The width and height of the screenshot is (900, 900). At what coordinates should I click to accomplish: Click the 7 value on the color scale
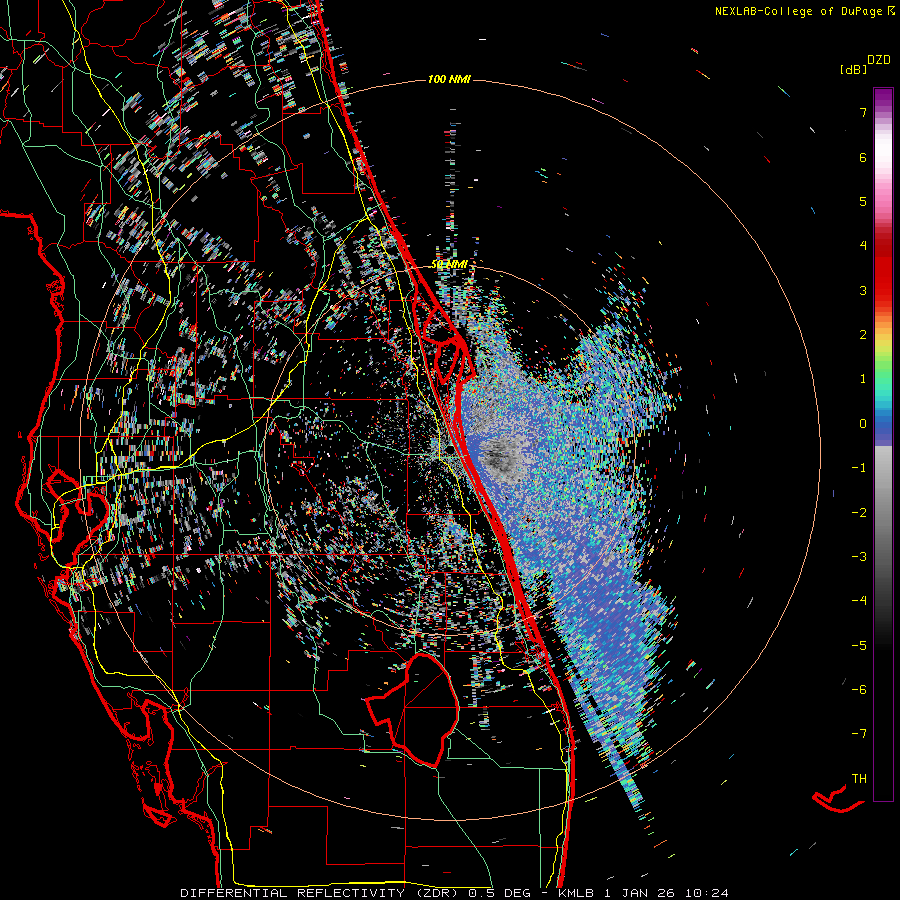click(863, 112)
